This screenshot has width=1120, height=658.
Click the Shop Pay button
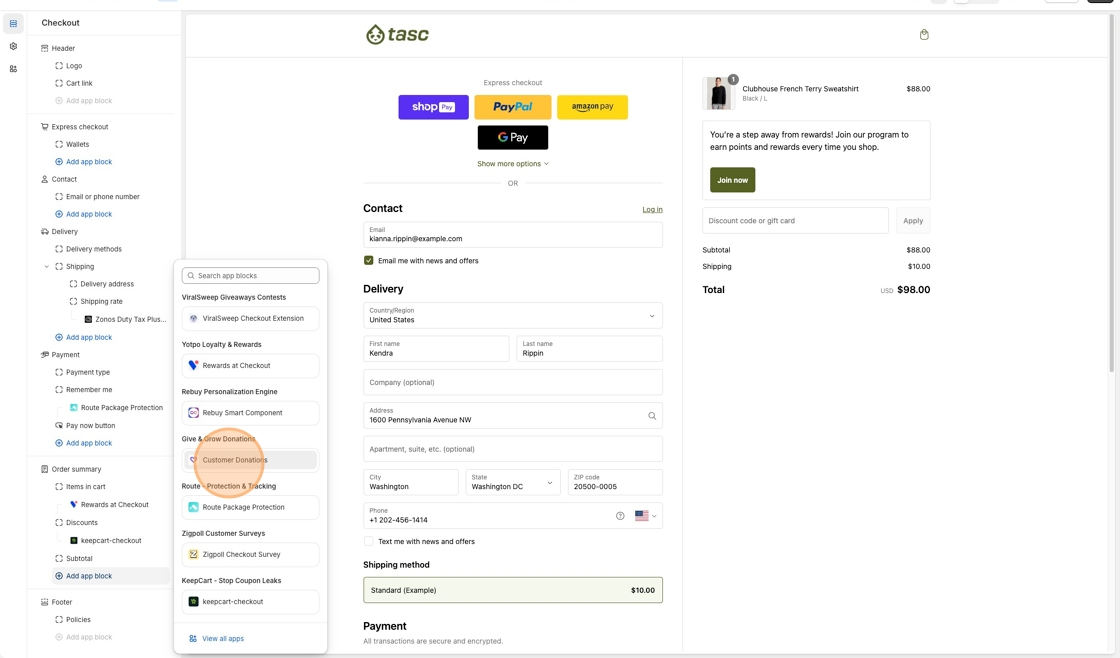tap(434, 107)
